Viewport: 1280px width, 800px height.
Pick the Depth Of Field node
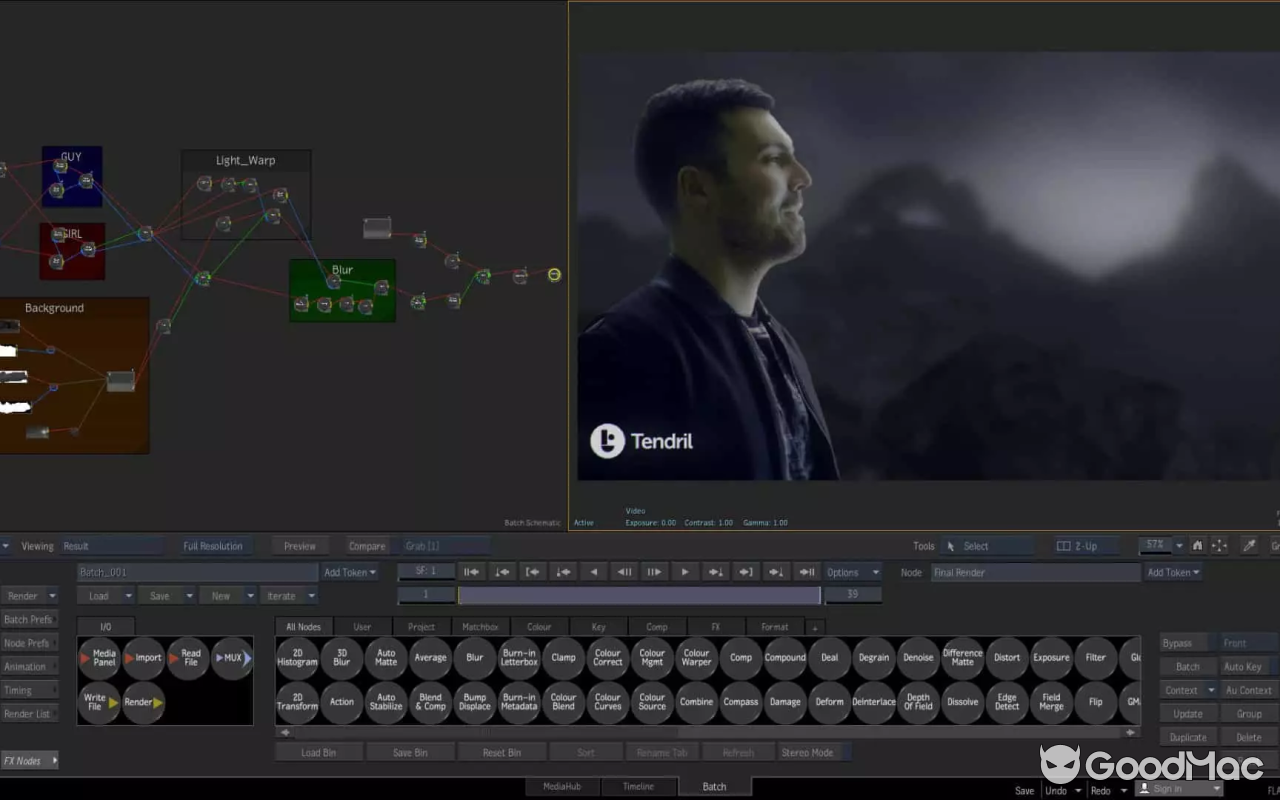click(x=917, y=702)
